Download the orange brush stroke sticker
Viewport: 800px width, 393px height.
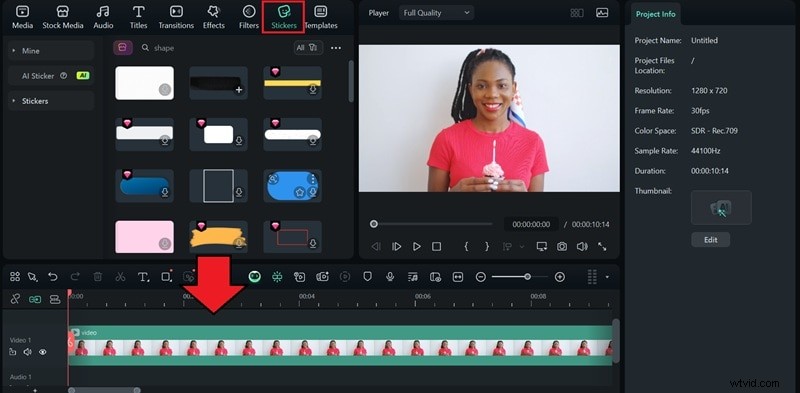[x=239, y=243]
